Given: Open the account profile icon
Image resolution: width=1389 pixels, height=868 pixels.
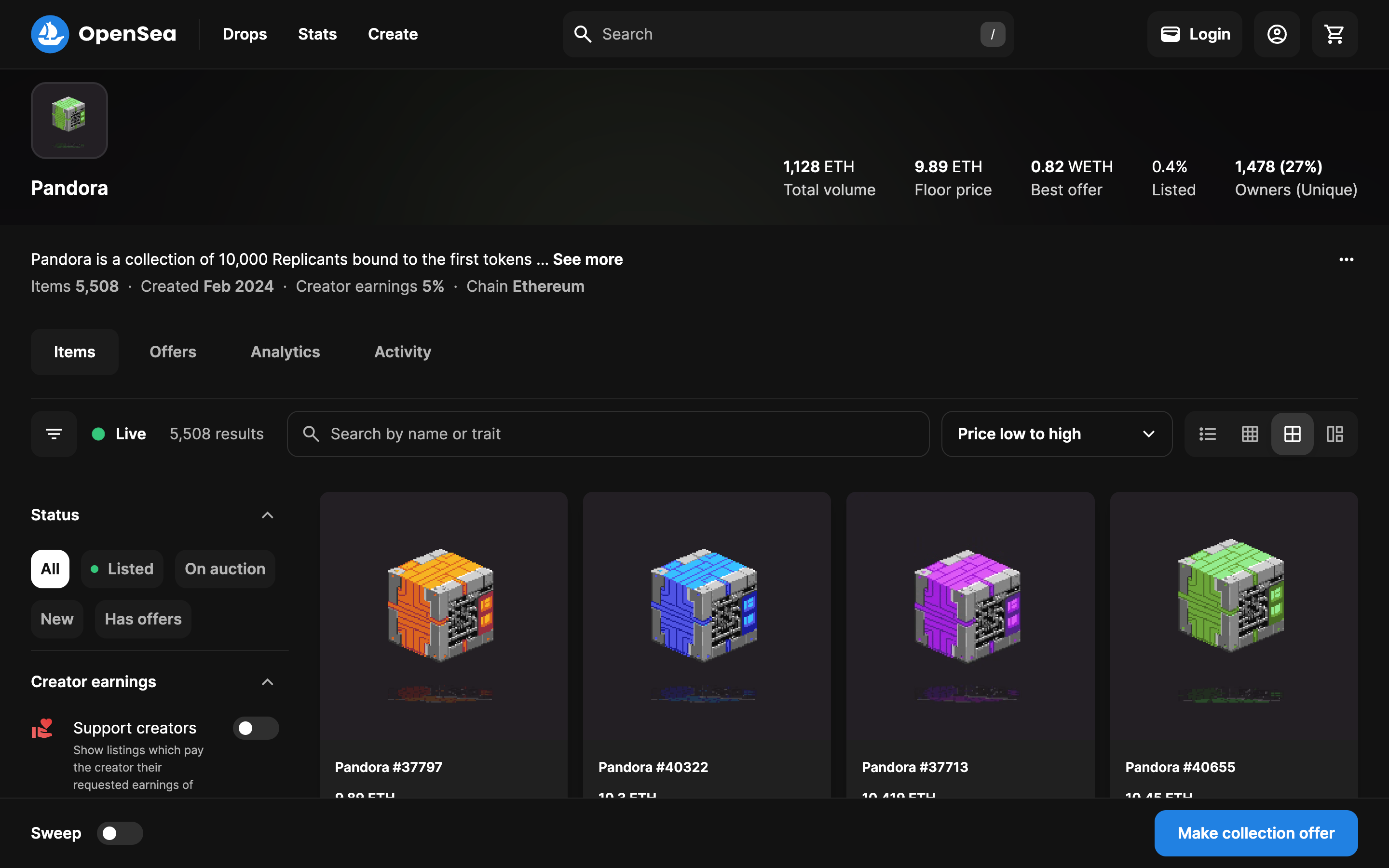Looking at the screenshot, I should pyautogui.click(x=1277, y=34).
